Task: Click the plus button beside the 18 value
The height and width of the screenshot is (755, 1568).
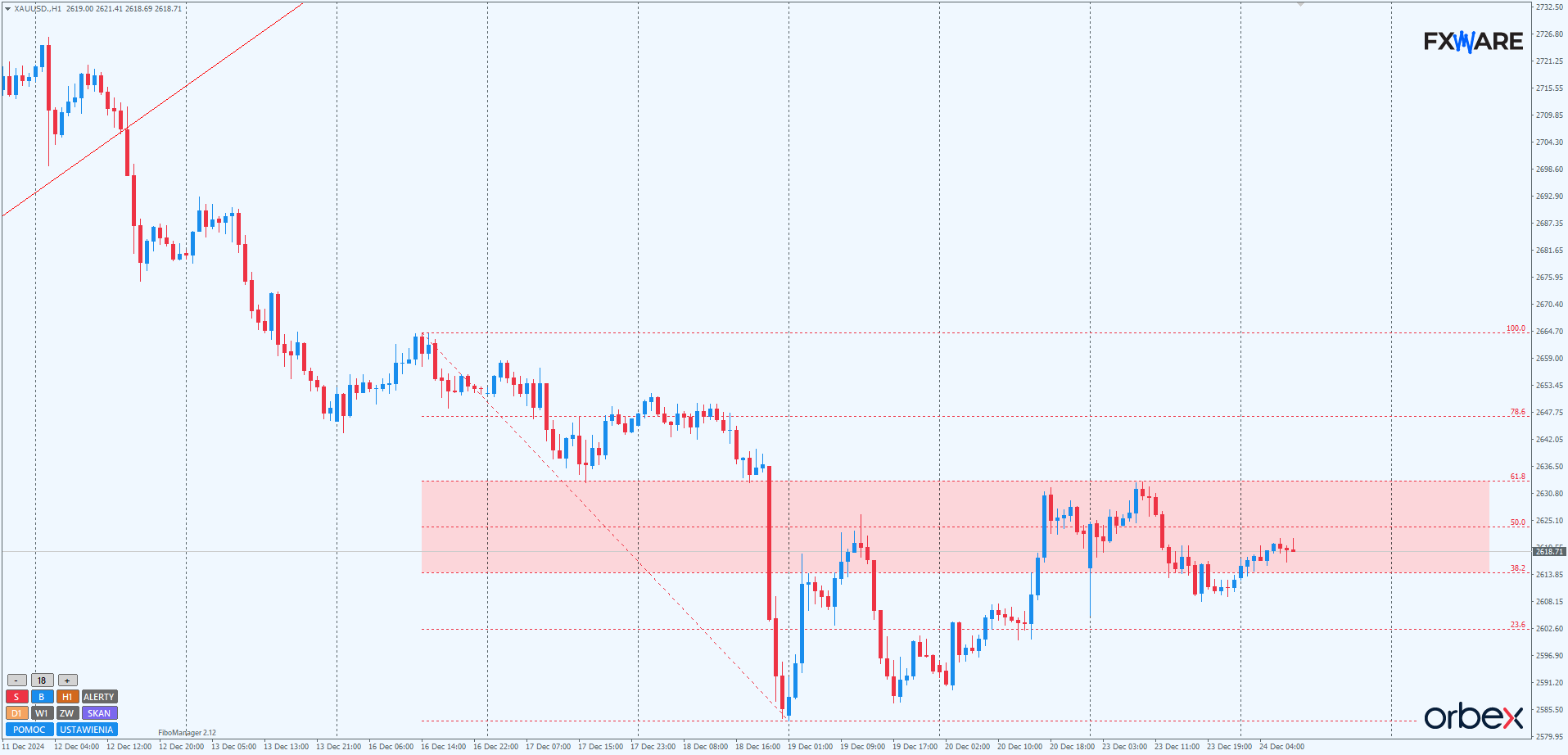Action: (67, 680)
